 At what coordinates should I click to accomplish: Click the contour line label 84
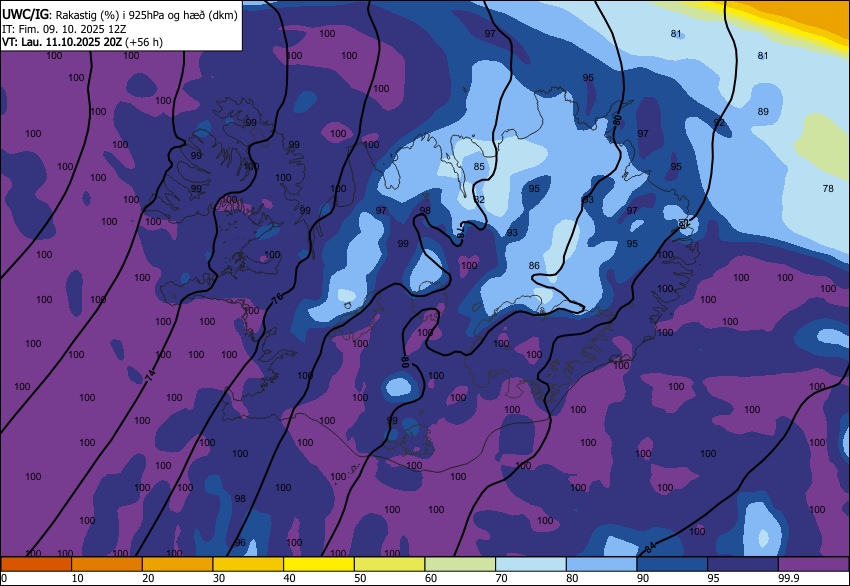click(x=651, y=547)
